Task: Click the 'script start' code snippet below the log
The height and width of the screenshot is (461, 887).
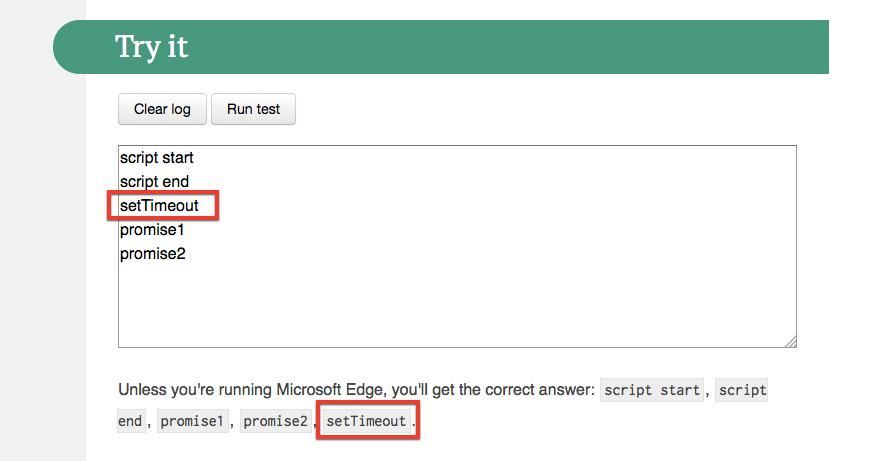Action: (652, 390)
